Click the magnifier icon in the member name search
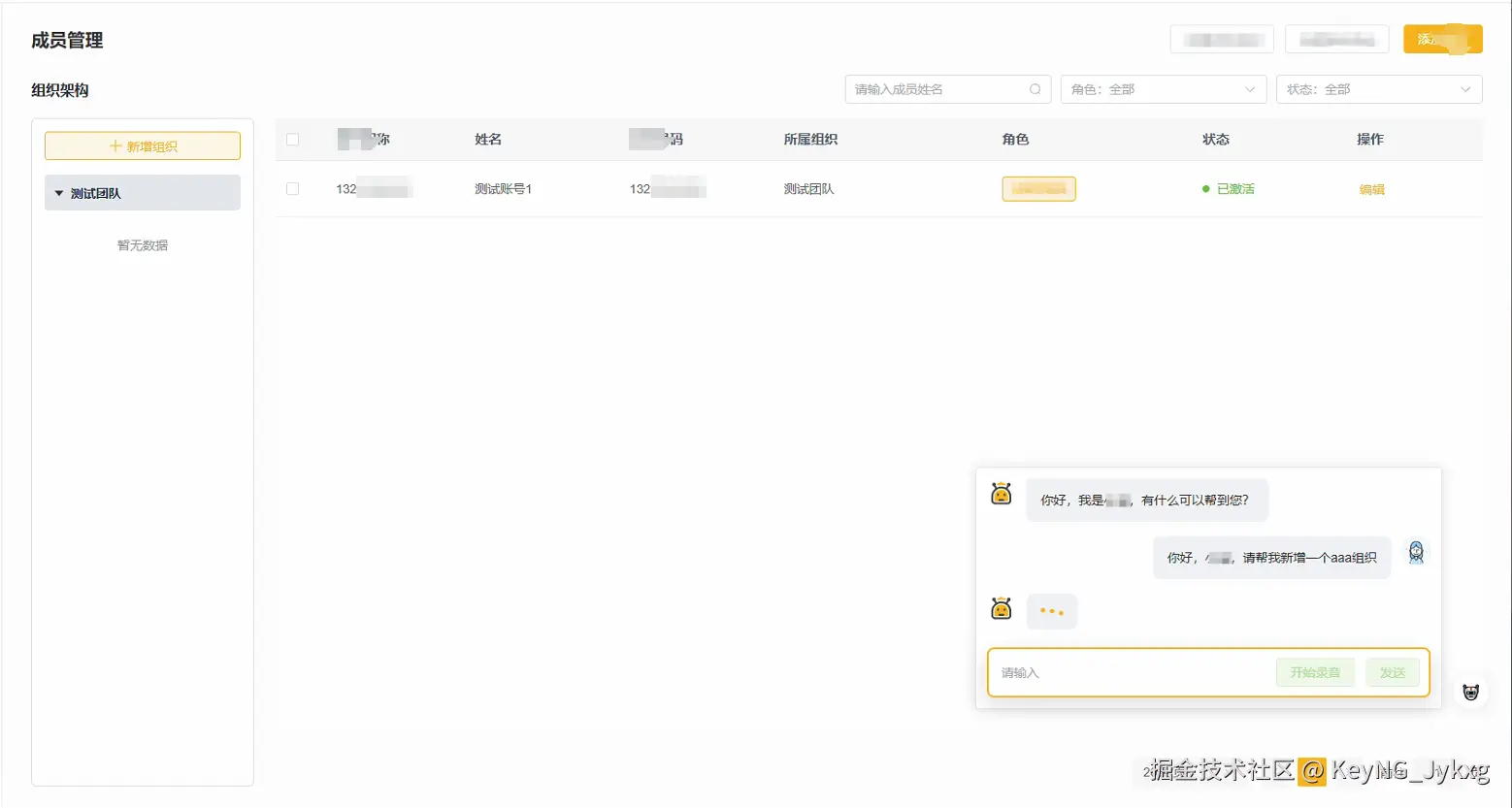 tap(1035, 89)
